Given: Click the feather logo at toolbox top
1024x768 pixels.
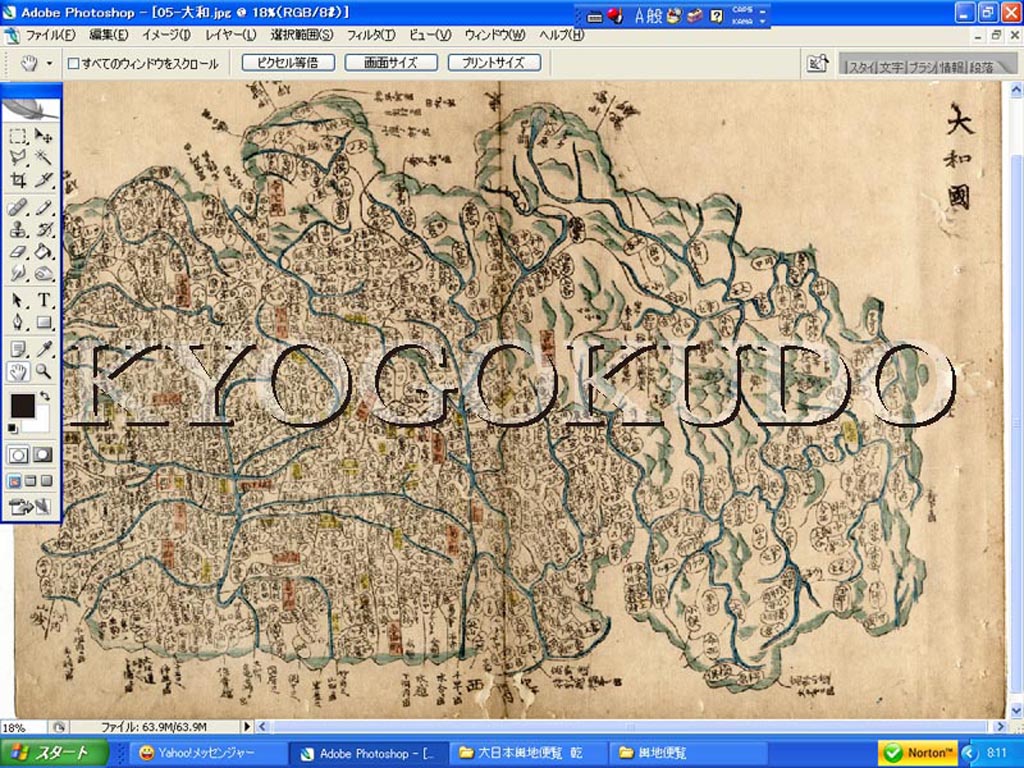Looking at the screenshot, I should [31, 109].
